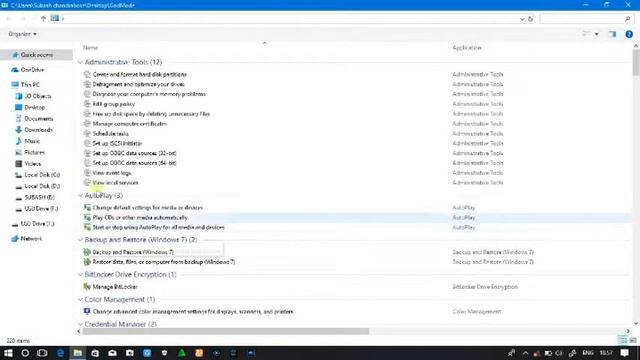Open Documents in the sidebar
This screenshot has width=640, height=360.
point(38,119)
